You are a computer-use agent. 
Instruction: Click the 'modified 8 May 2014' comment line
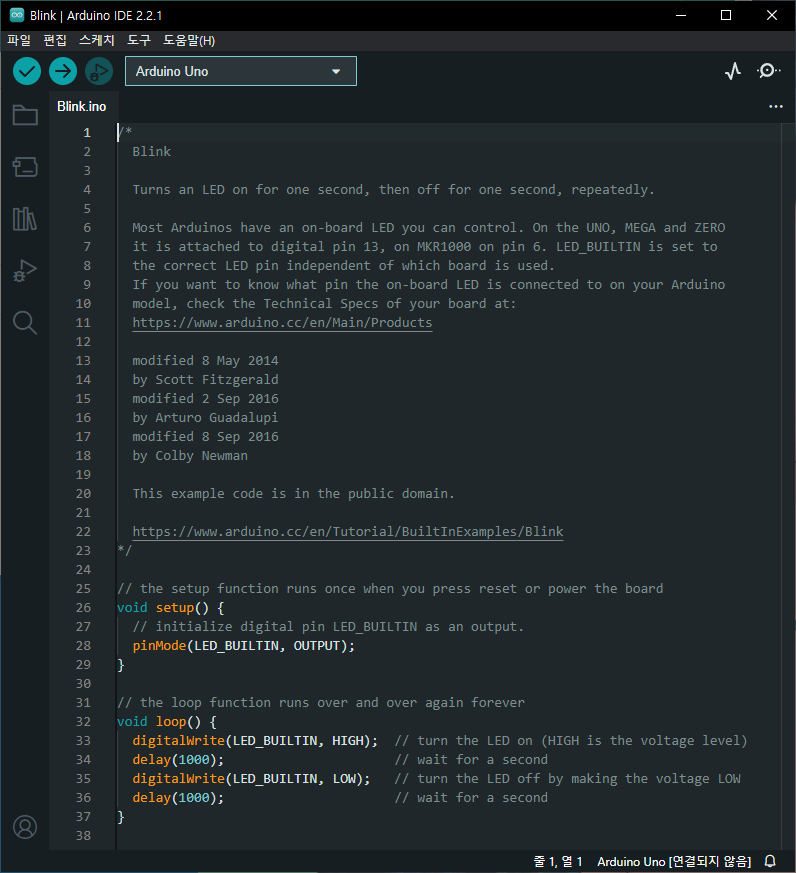pos(205,361)
